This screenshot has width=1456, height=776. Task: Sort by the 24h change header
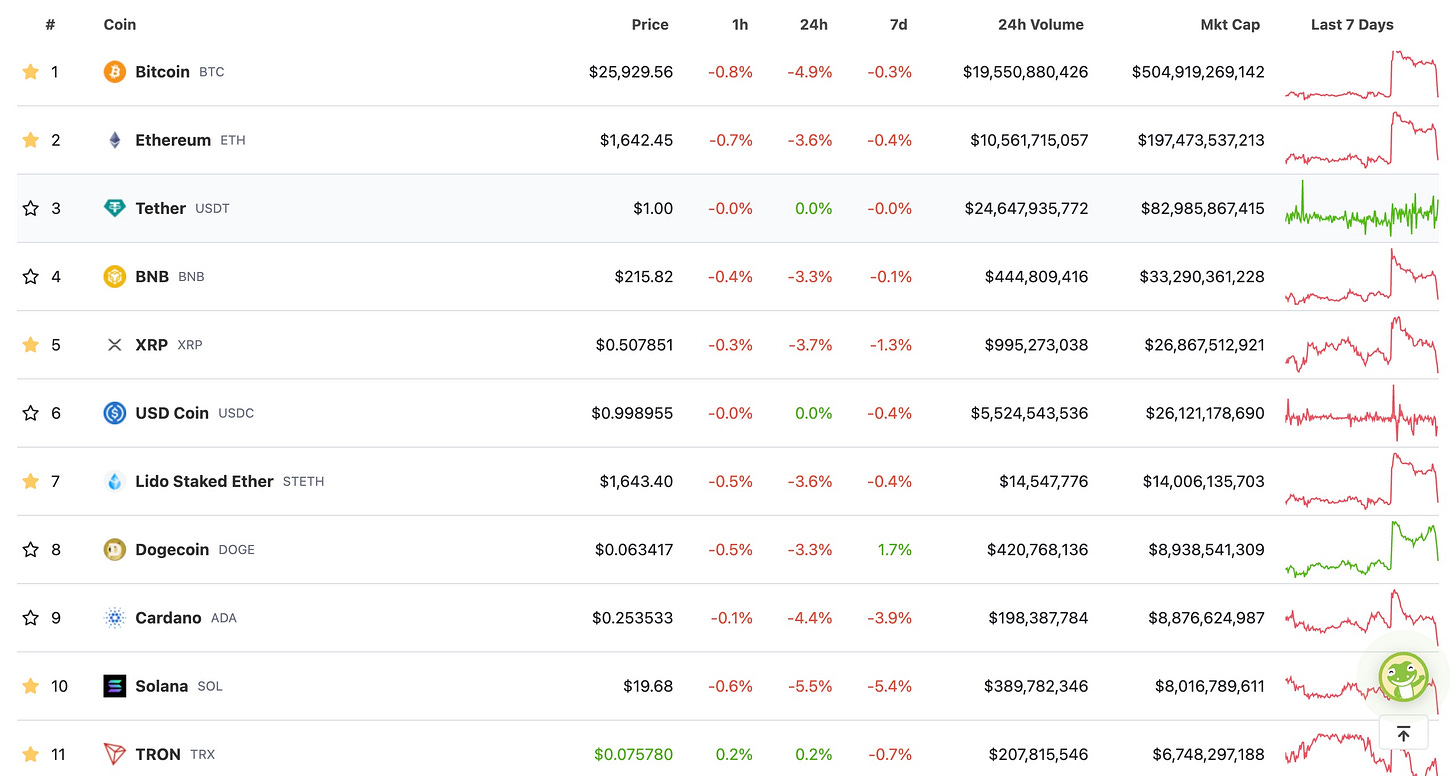click(814, 24)
